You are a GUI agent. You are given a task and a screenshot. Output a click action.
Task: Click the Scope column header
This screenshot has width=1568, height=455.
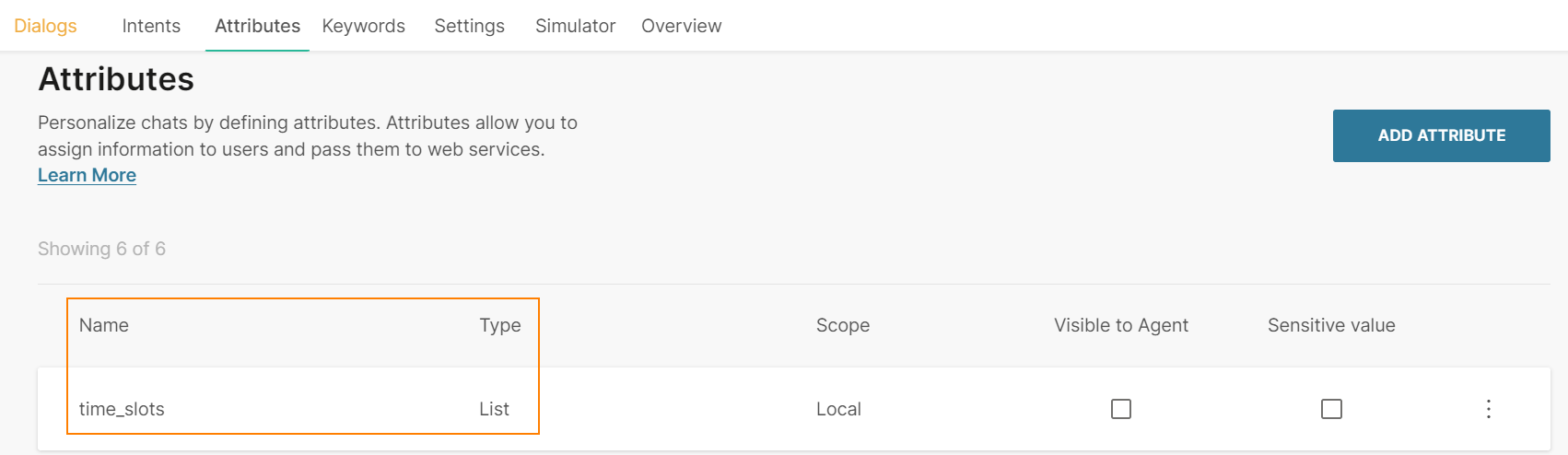pyautogui.click(x=842, y=325)
